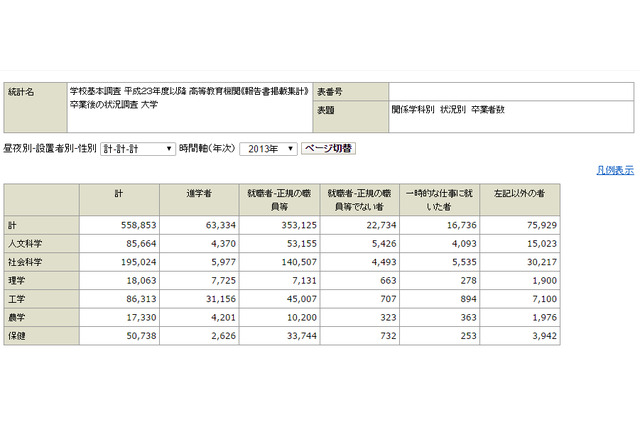Open the 凡例表示 link
This screenshot has height=426, width=640.
coord(615,170)
